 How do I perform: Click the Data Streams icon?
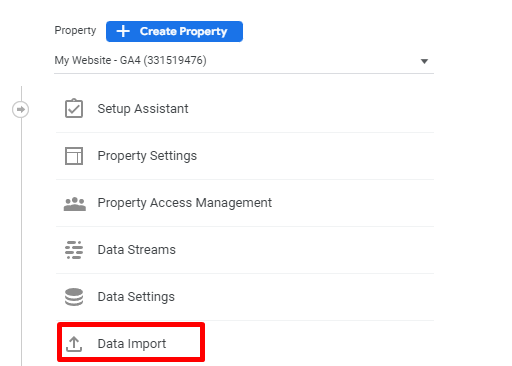[x=74, y=250]
